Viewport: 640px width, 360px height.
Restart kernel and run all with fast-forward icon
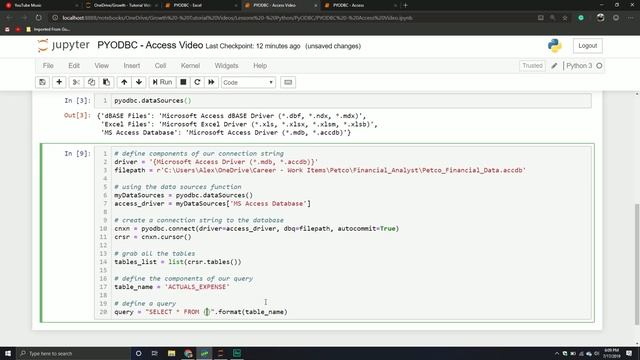tap(211, 82)
